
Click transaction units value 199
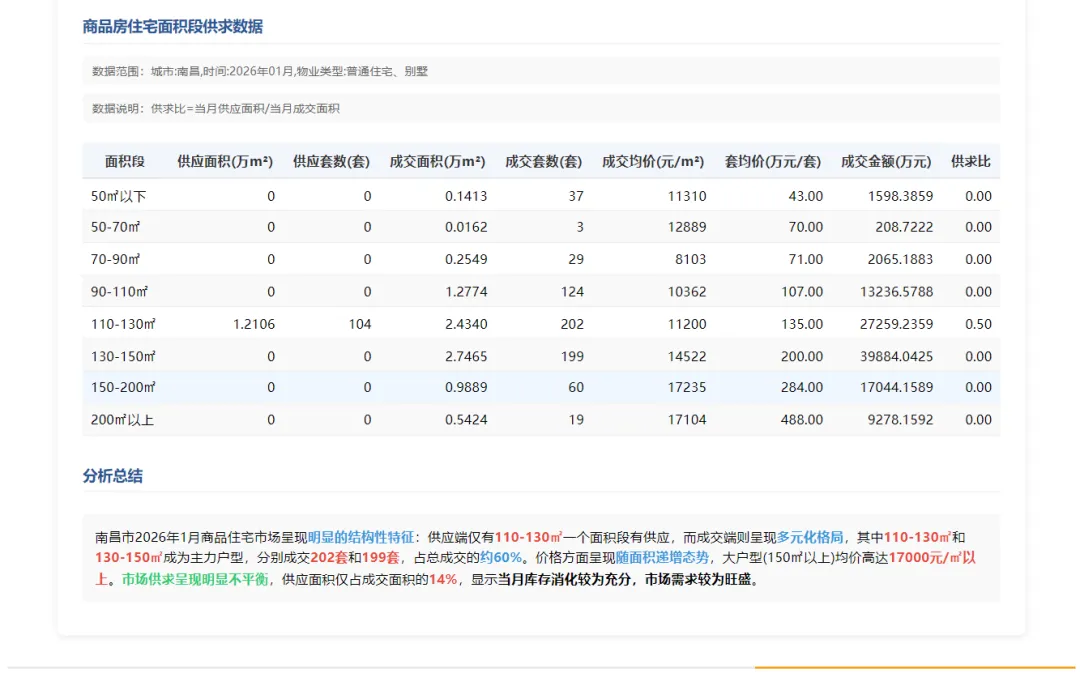tap(572, 356)
